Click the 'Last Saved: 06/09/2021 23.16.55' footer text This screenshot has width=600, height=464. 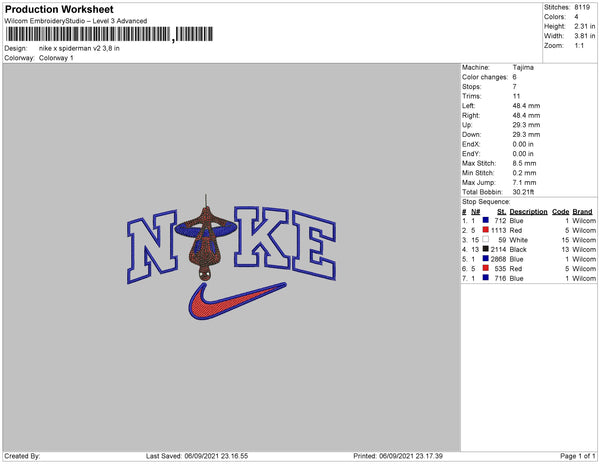[197, 456]
